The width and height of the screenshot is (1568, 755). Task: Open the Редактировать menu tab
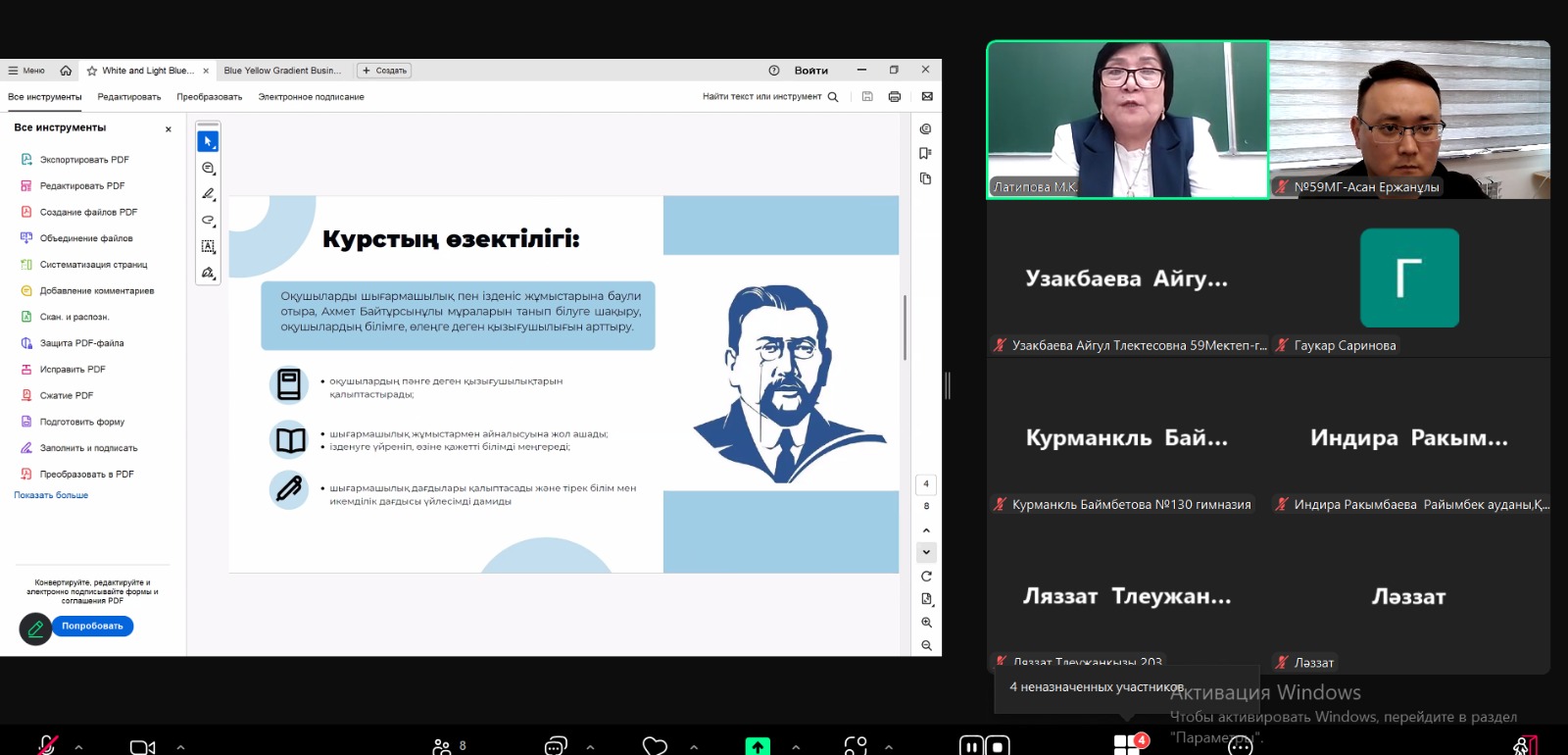coord(128,97)
